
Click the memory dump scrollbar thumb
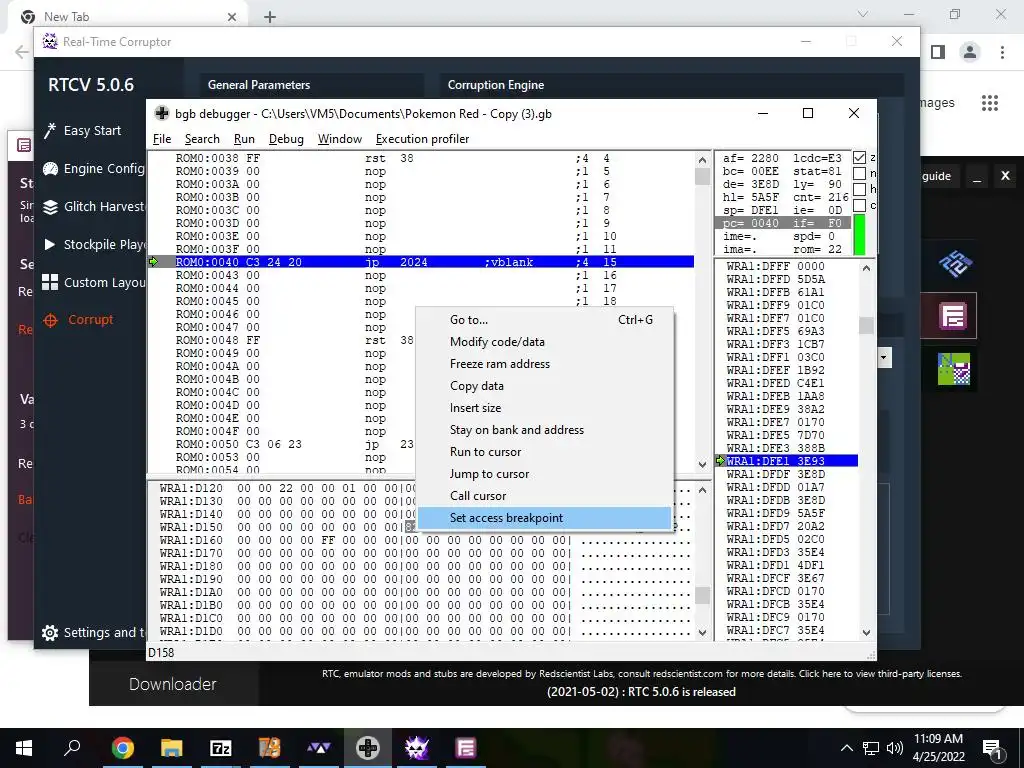(702, 595)
